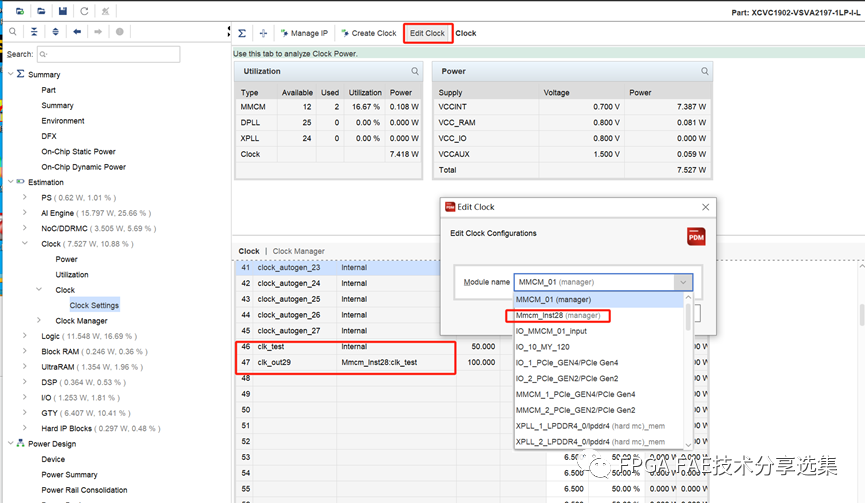The height and width of the screenshot is (503, 865).
Task: Click the search magnifier in left toolbar
Action: (12, 32)
